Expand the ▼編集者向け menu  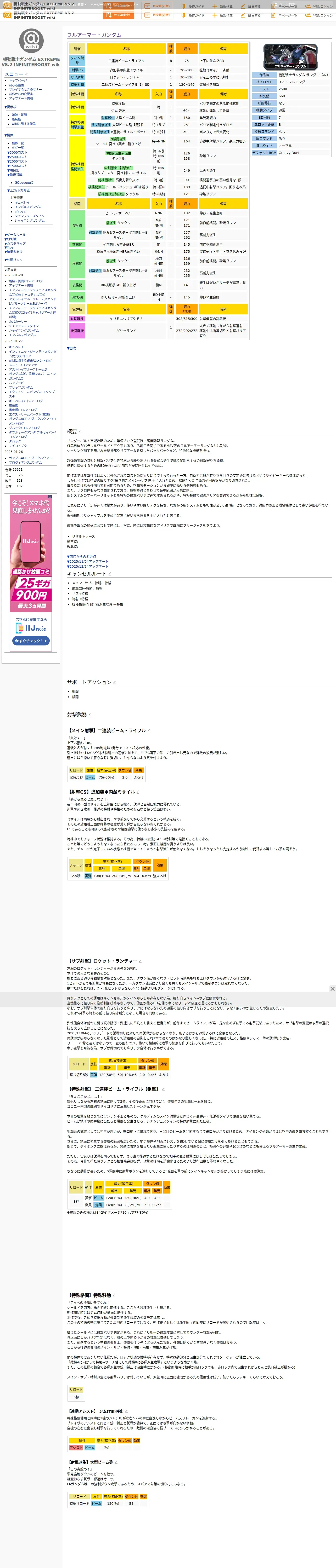(13, 252)
